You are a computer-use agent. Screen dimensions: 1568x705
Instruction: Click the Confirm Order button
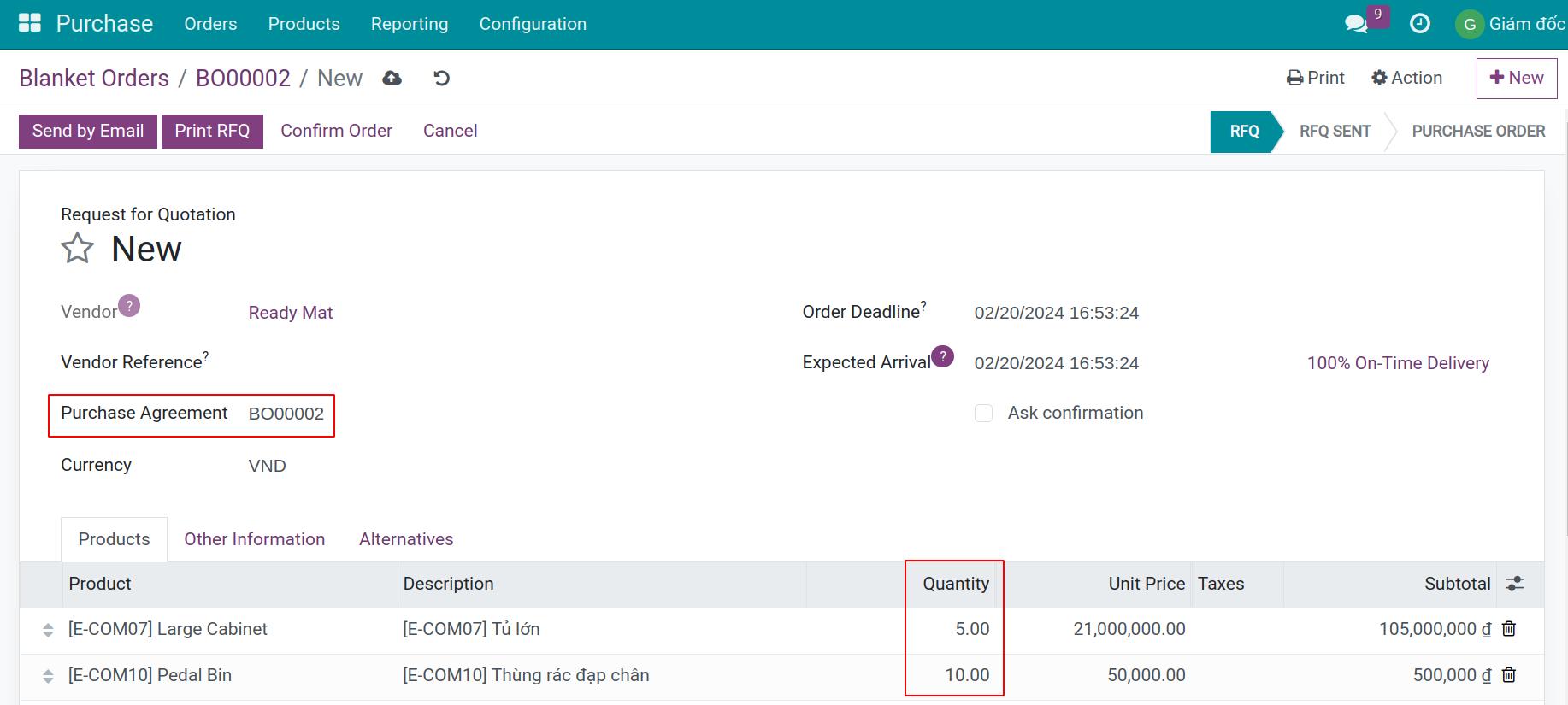[336, 131]
